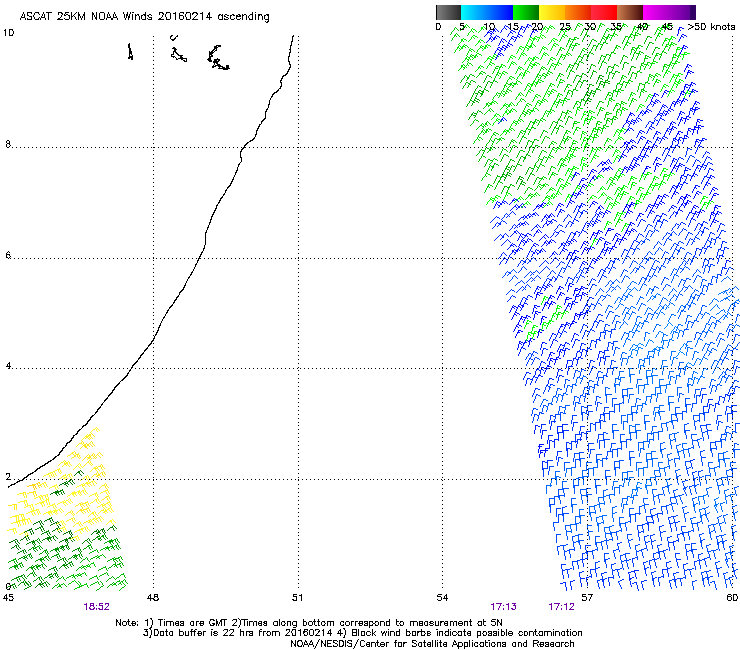Image resolution: width=740 pixels, height=650 pixels.
Task: Click the longitude label '60' on bottom axis
Action: pyautogui.click(x=732, y=598)
